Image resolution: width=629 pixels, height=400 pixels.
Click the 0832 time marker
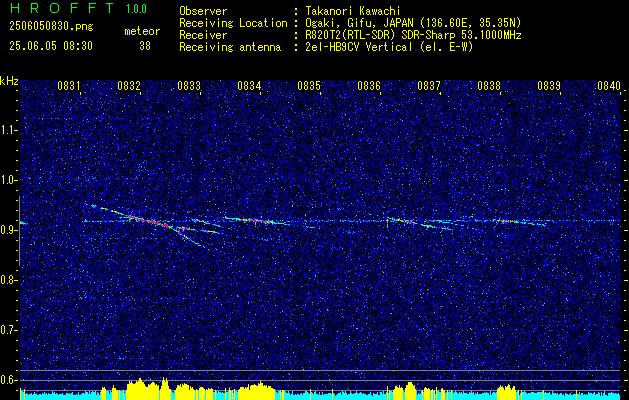pos(129,86)
